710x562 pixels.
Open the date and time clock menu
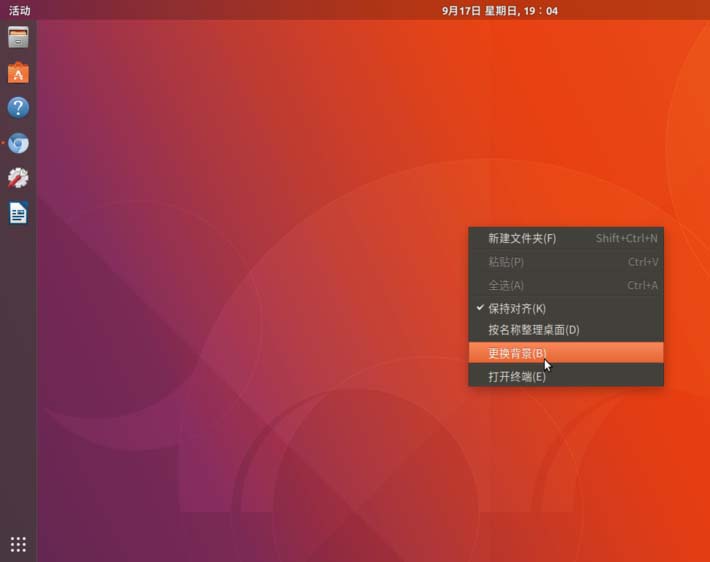coord(499,10)
